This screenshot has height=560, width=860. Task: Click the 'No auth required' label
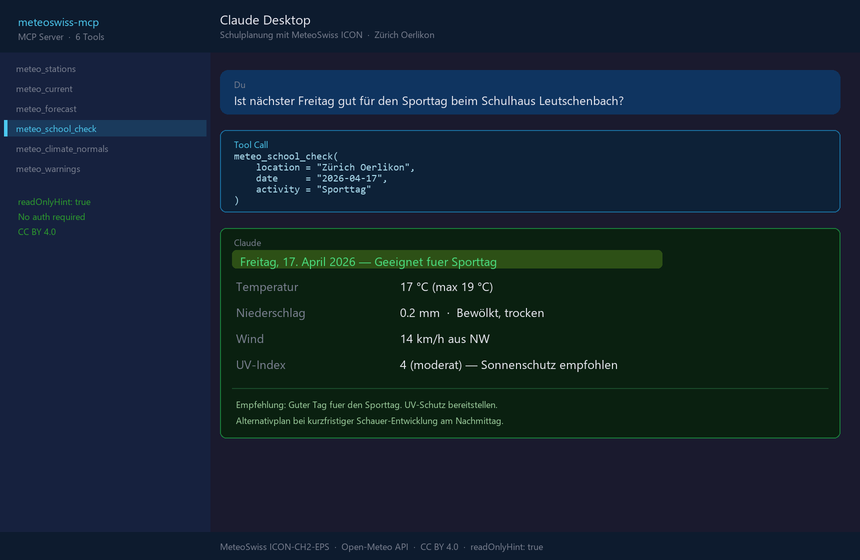51,217
